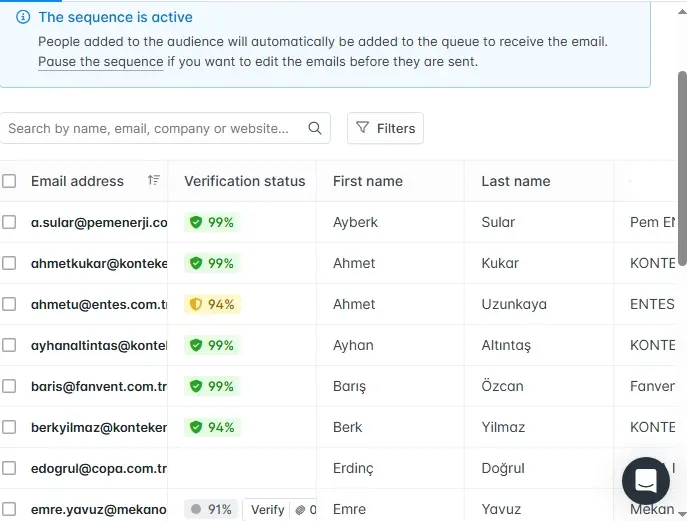Sort by the Verification status column
Image resolution: width=687 pixels, height=521 pixels.
(244, 181)
